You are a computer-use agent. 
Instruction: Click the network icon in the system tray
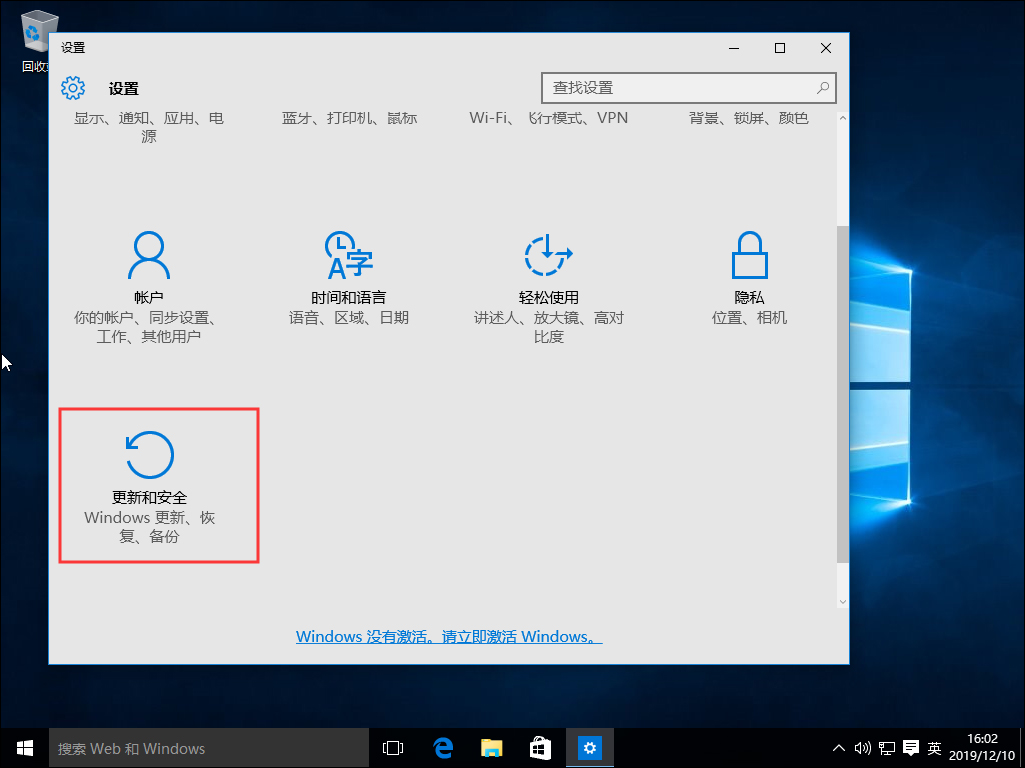coord(886,747)
